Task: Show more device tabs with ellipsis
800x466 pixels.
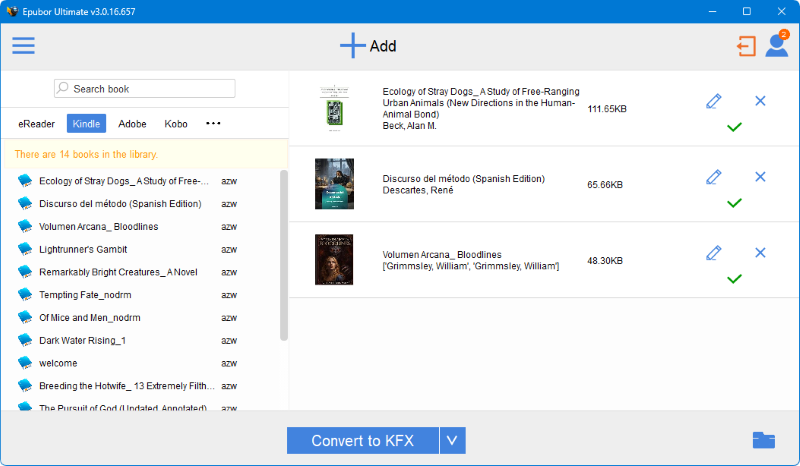Action: (213, 124)
